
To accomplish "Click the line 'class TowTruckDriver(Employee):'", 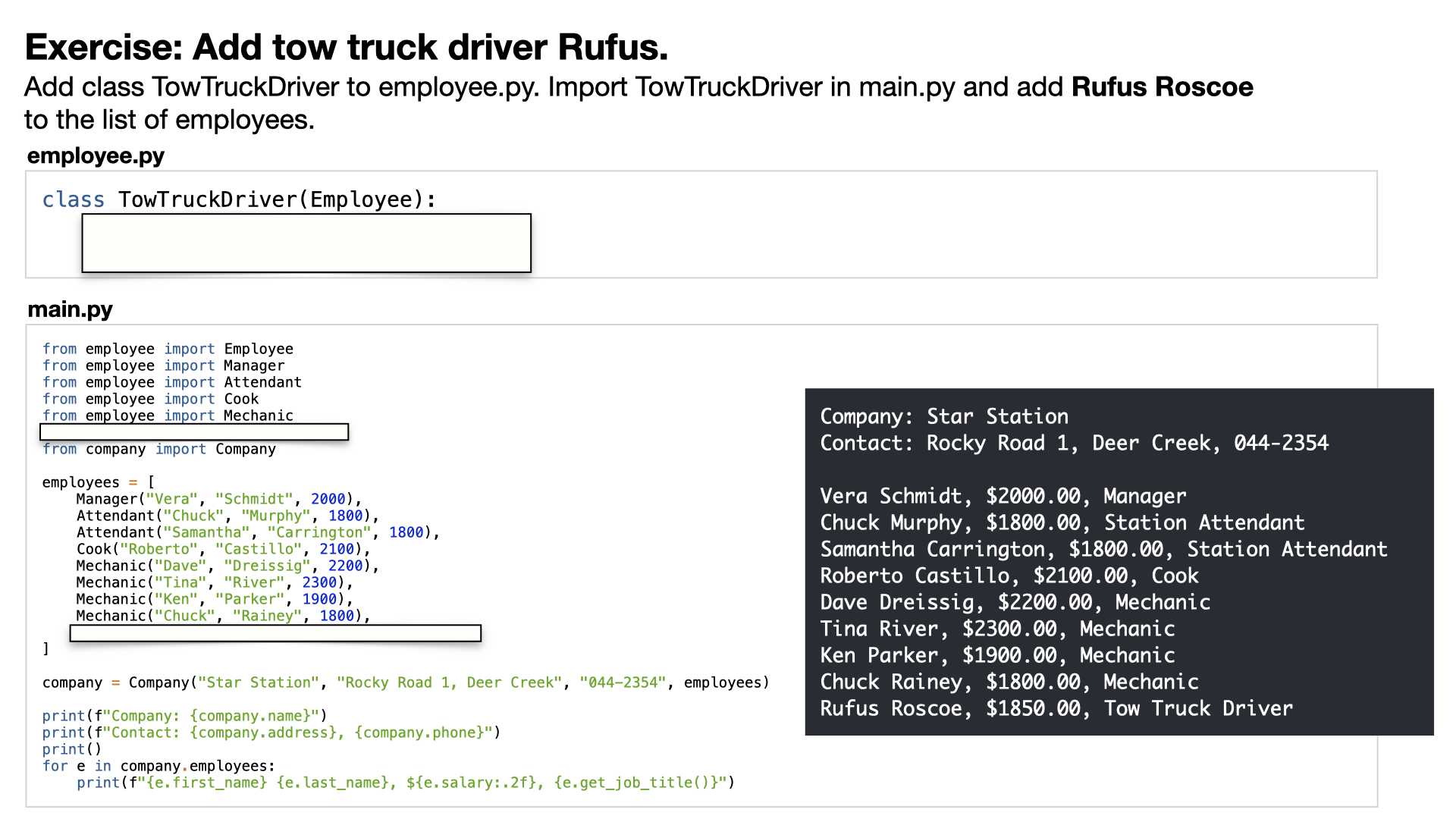I will tap(240, 199).
